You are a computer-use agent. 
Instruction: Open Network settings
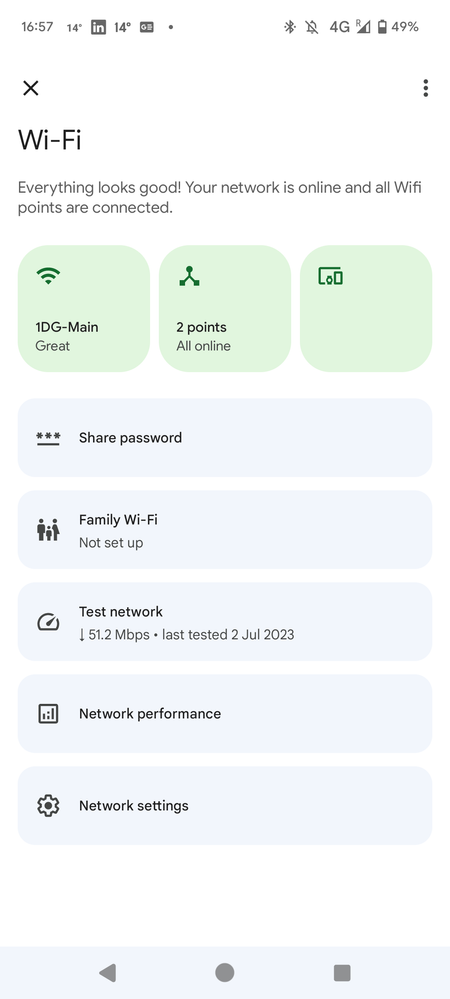tap(225, 805)
